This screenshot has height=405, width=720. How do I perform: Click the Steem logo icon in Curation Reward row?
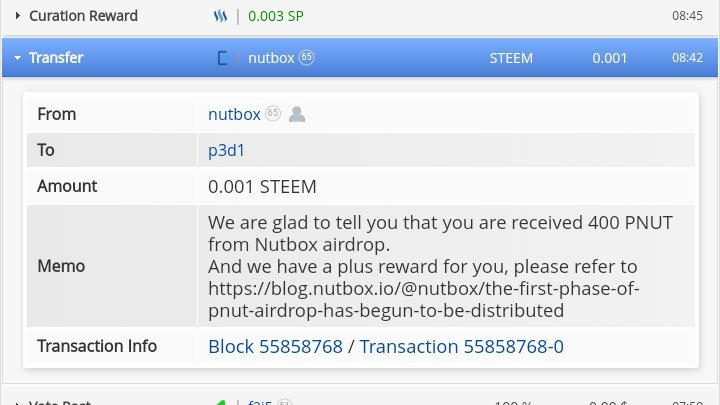click(x=220, y=16)
